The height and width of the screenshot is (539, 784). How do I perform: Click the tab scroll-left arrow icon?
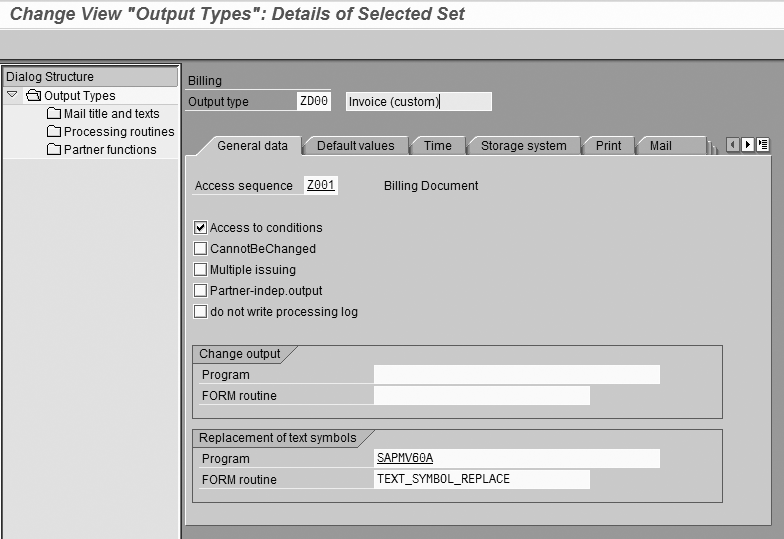click(733, 145)
